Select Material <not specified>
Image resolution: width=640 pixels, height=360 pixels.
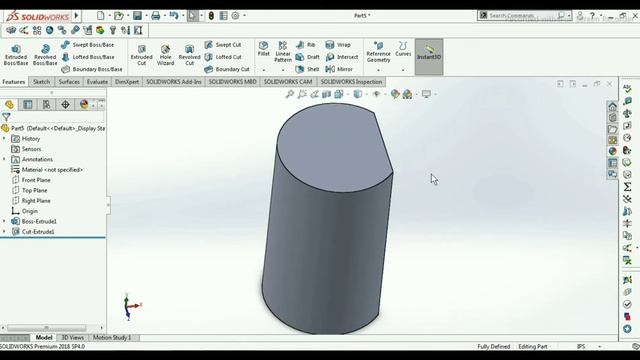click(52, 170)
